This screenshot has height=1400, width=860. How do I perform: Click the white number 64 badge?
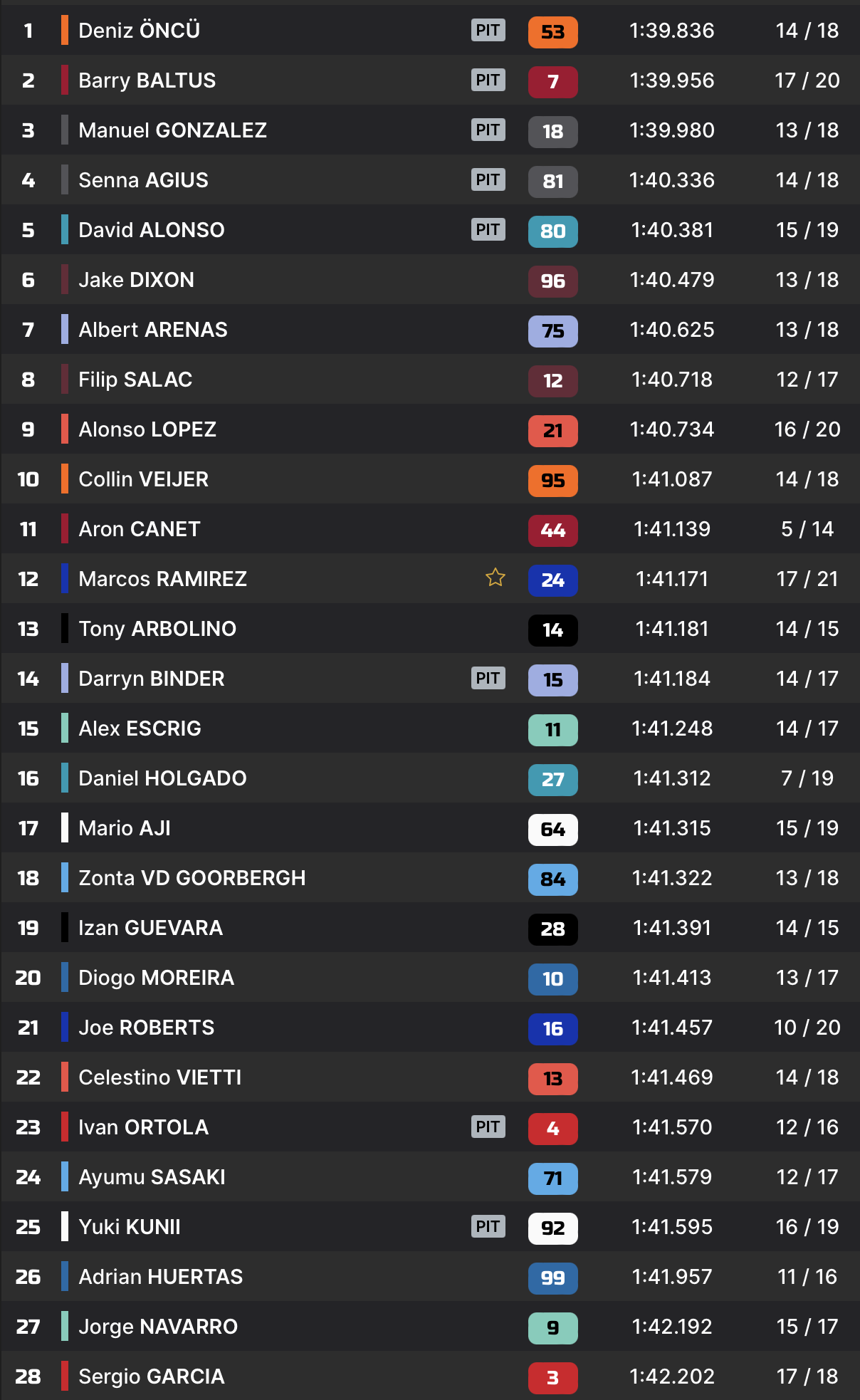(552, 830)
